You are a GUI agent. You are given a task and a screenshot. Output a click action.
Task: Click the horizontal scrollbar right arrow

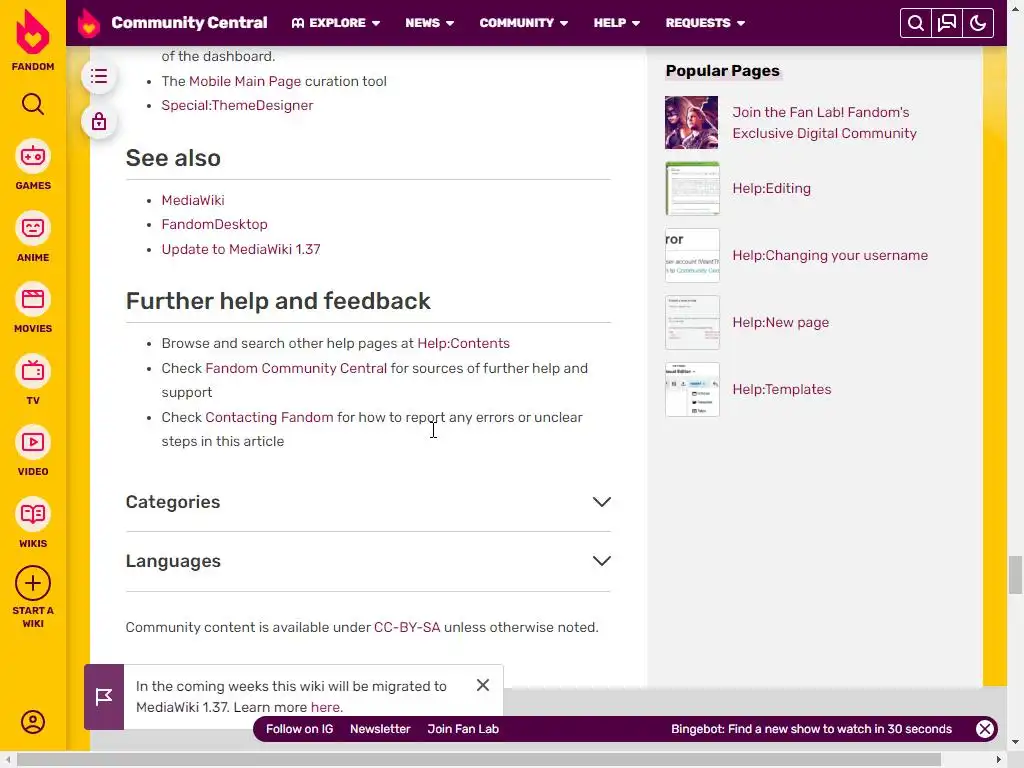[999, 759]
